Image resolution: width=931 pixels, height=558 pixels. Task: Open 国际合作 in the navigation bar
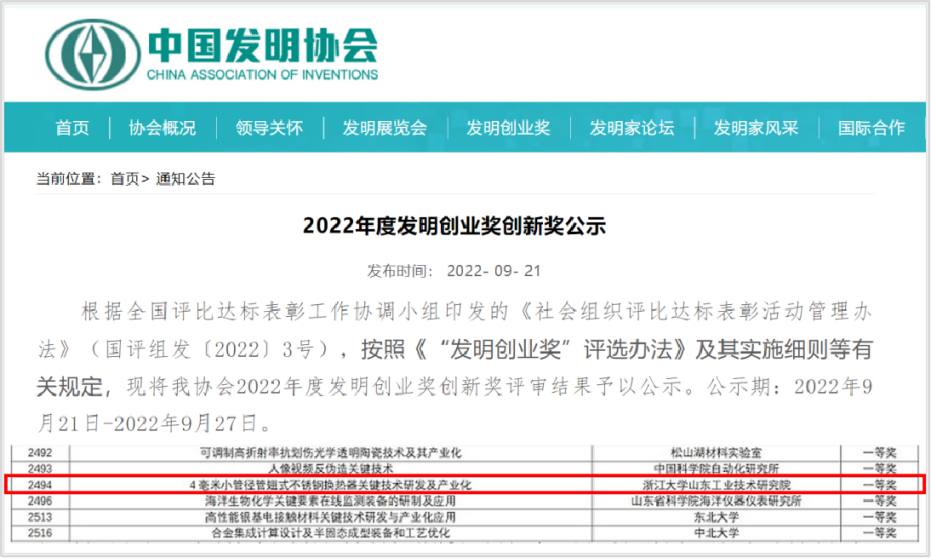pyautogui.click(x=871, y=128)
